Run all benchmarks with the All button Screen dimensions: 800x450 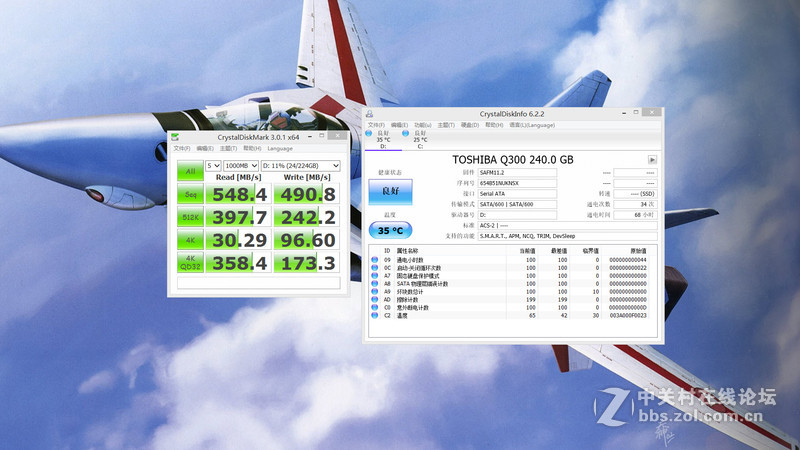click(190, 171)
